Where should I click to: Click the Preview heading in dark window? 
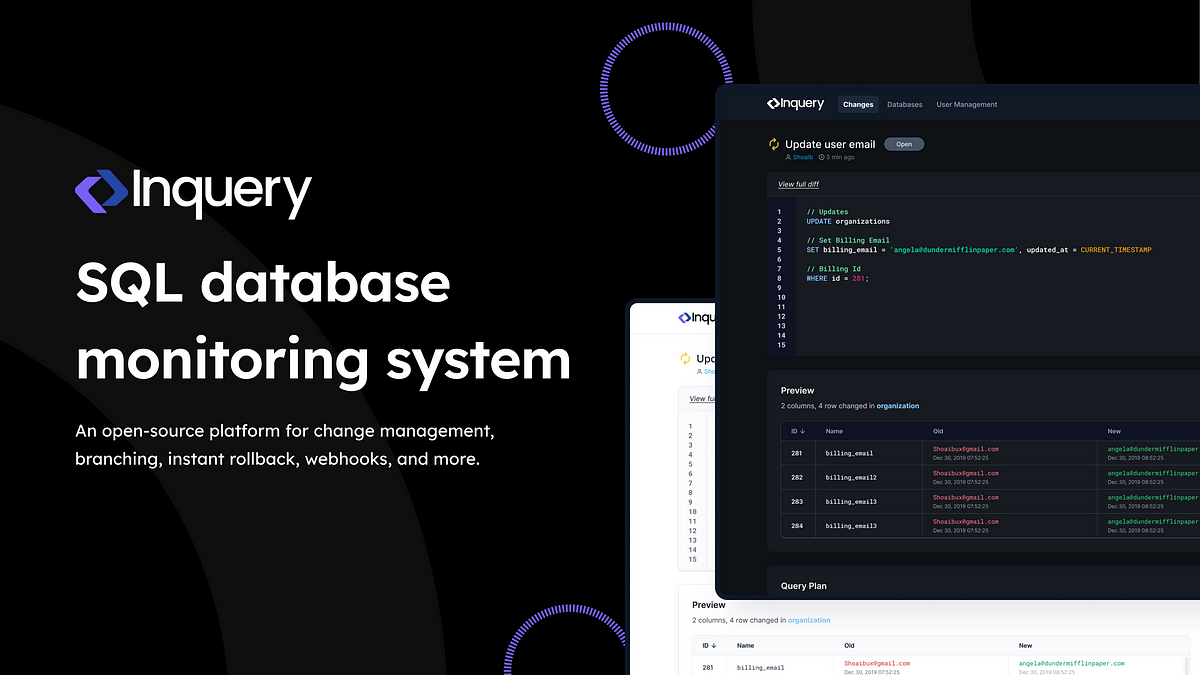pos(798,390)
